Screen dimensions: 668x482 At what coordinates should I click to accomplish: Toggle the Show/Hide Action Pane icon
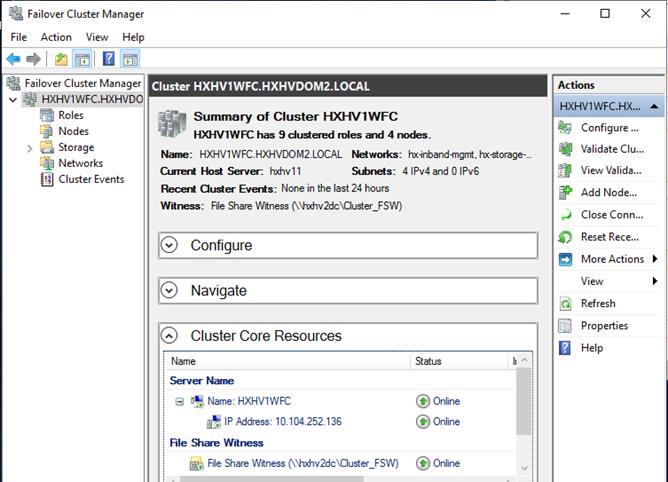[130, 59]
